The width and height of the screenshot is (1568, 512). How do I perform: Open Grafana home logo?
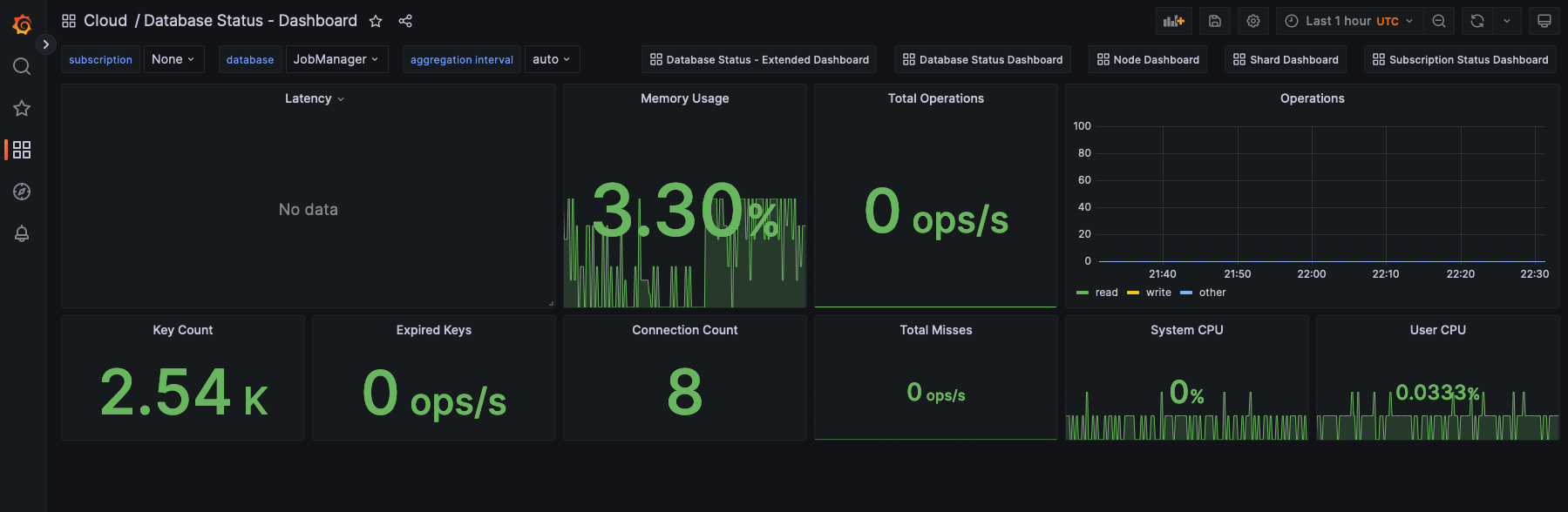(x=23, y=24)
